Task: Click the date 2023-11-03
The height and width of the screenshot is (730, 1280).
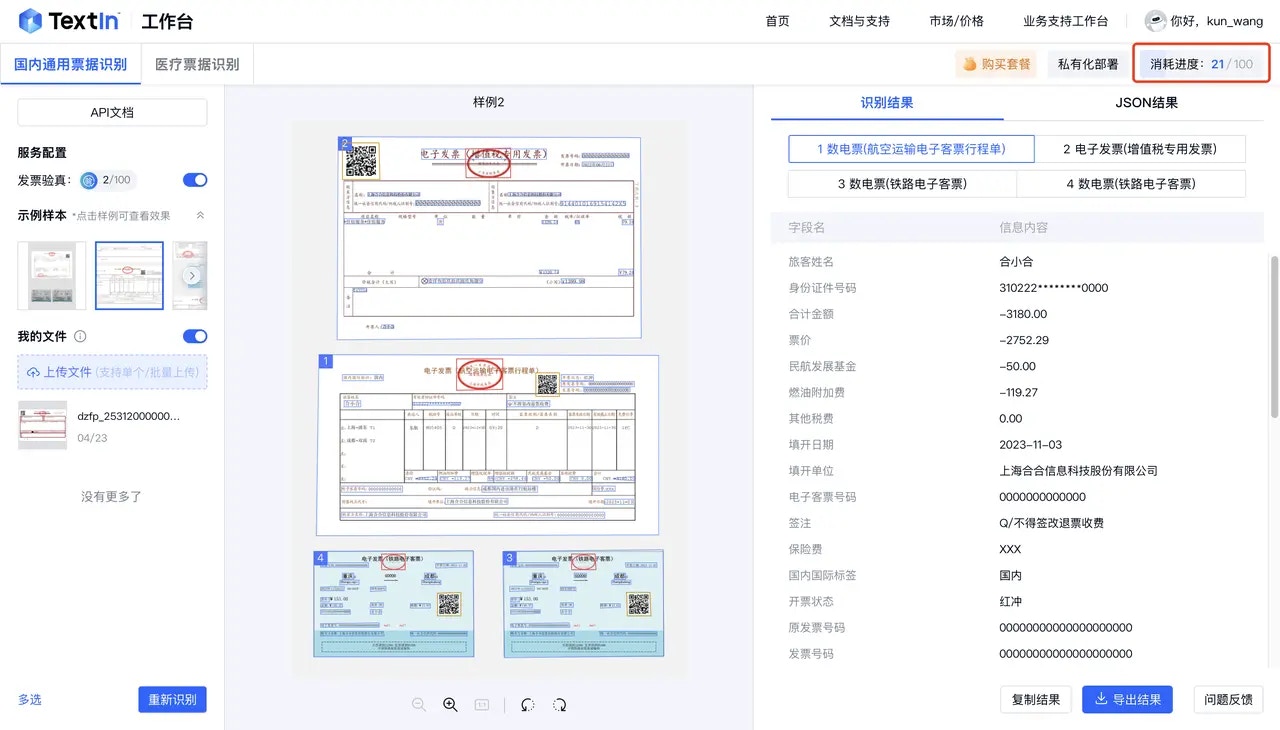Action: [x=1030, y=445]
